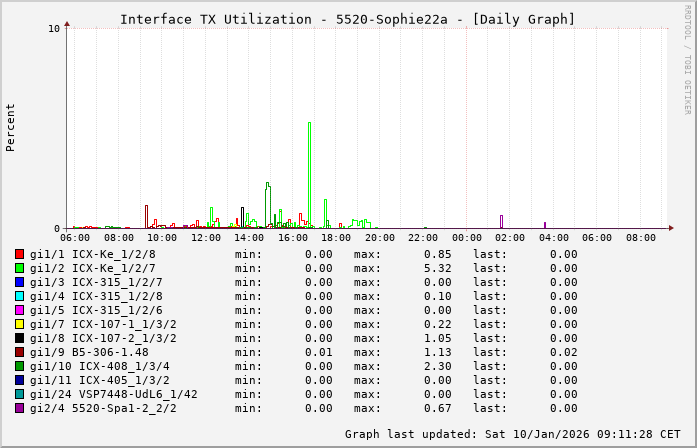Click the 16:00 label on time axis
The height and width of the screenshot is (448, 697).
(x=292, y=238)
